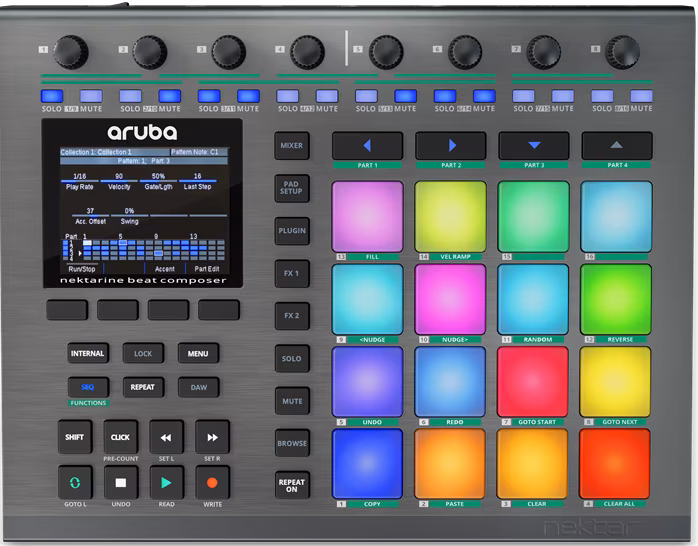The width and height of the screenshot is (698, 546).
Task: Tap the down arrow PART 3 button
Action: [x=534, y=146]
